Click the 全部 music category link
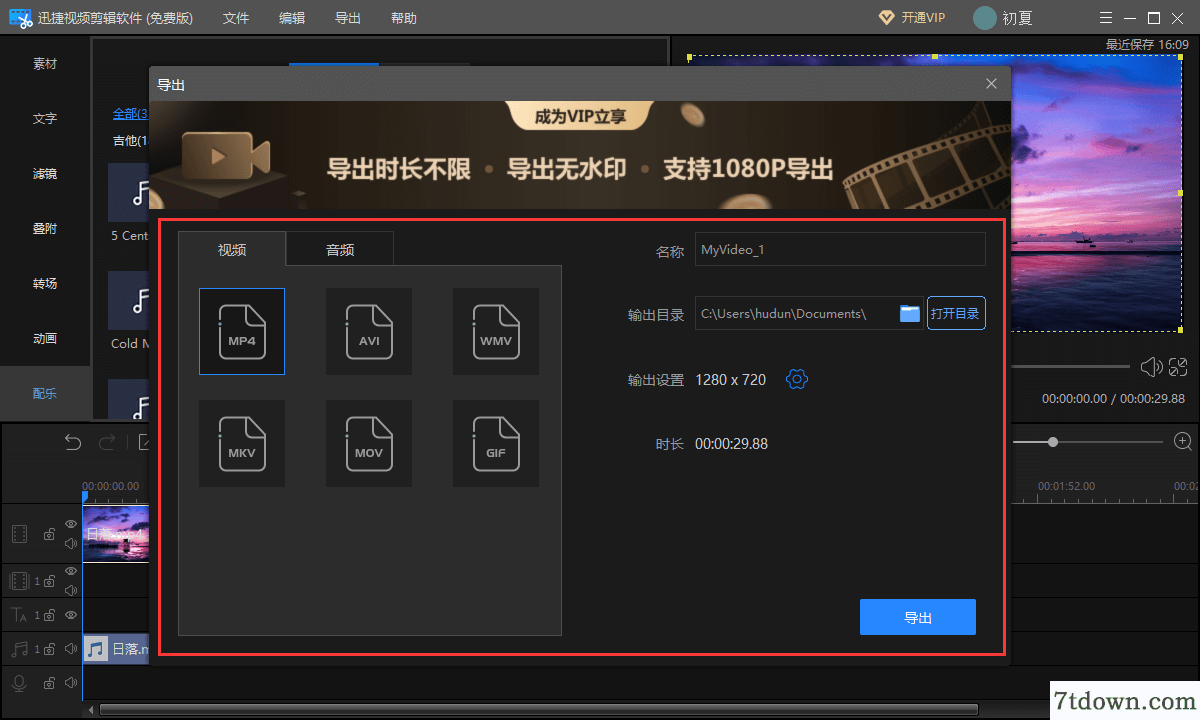 pyautogui.click(x=130, y=114)
